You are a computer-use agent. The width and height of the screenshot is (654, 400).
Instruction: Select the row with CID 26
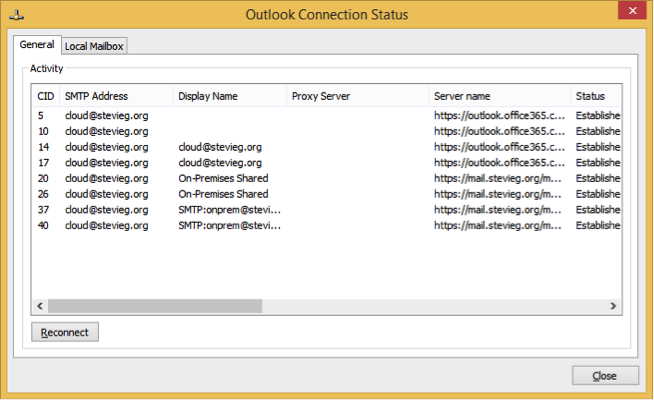(x=327, y=194)
